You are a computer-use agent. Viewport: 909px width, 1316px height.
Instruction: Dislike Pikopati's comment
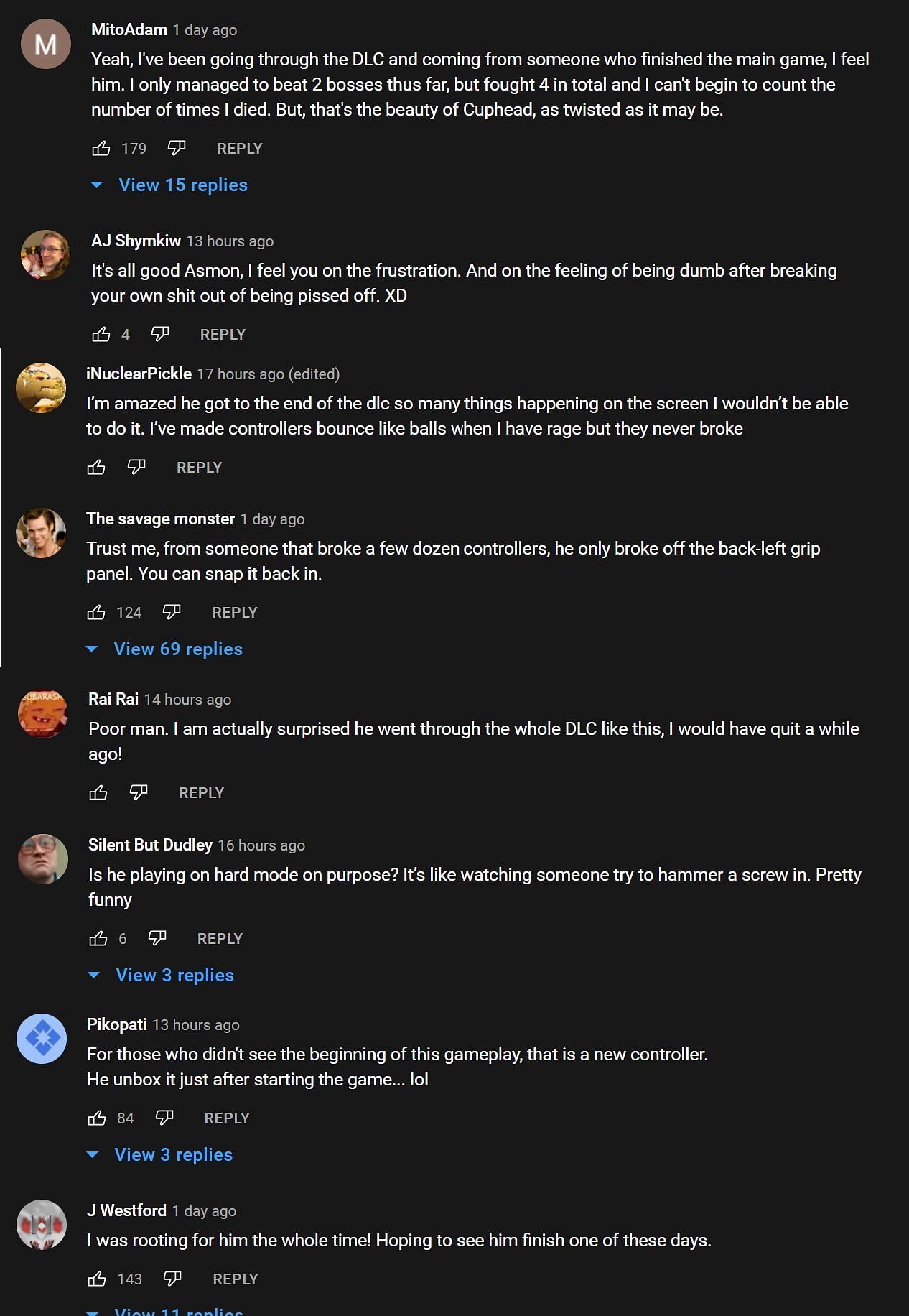click(x=165, y=1118)
